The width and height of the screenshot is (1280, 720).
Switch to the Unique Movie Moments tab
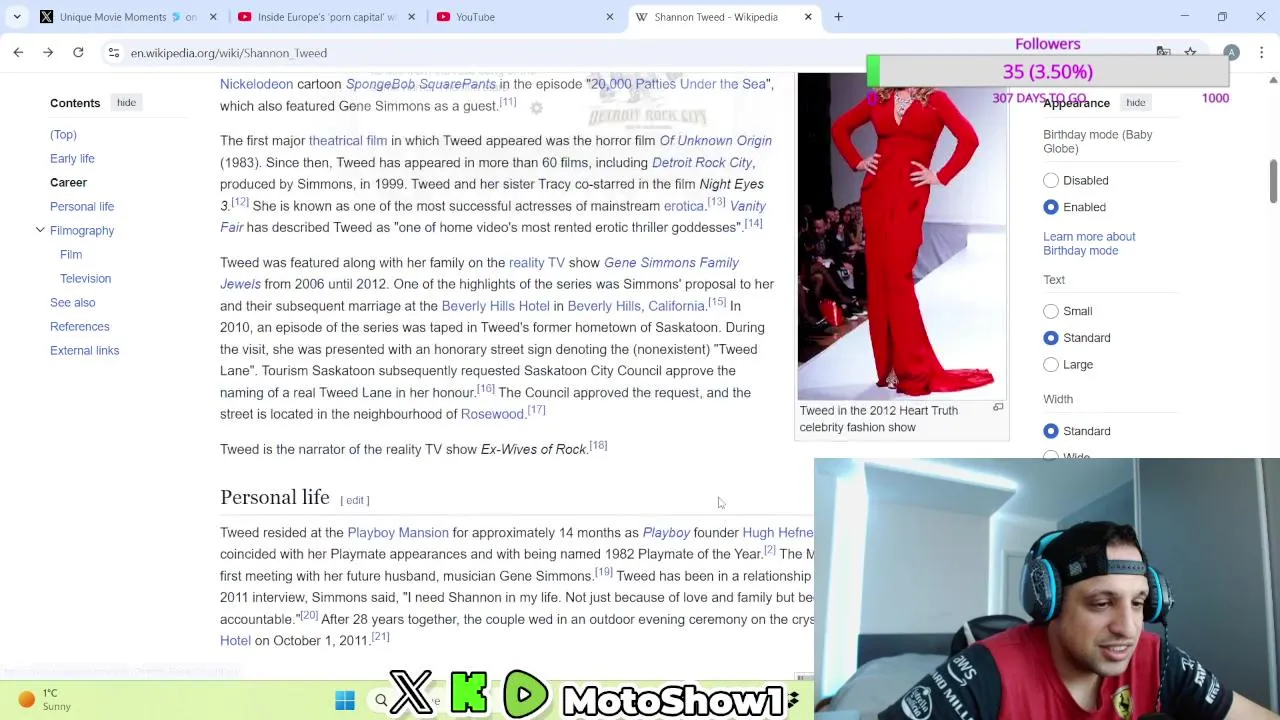[127, 17]
